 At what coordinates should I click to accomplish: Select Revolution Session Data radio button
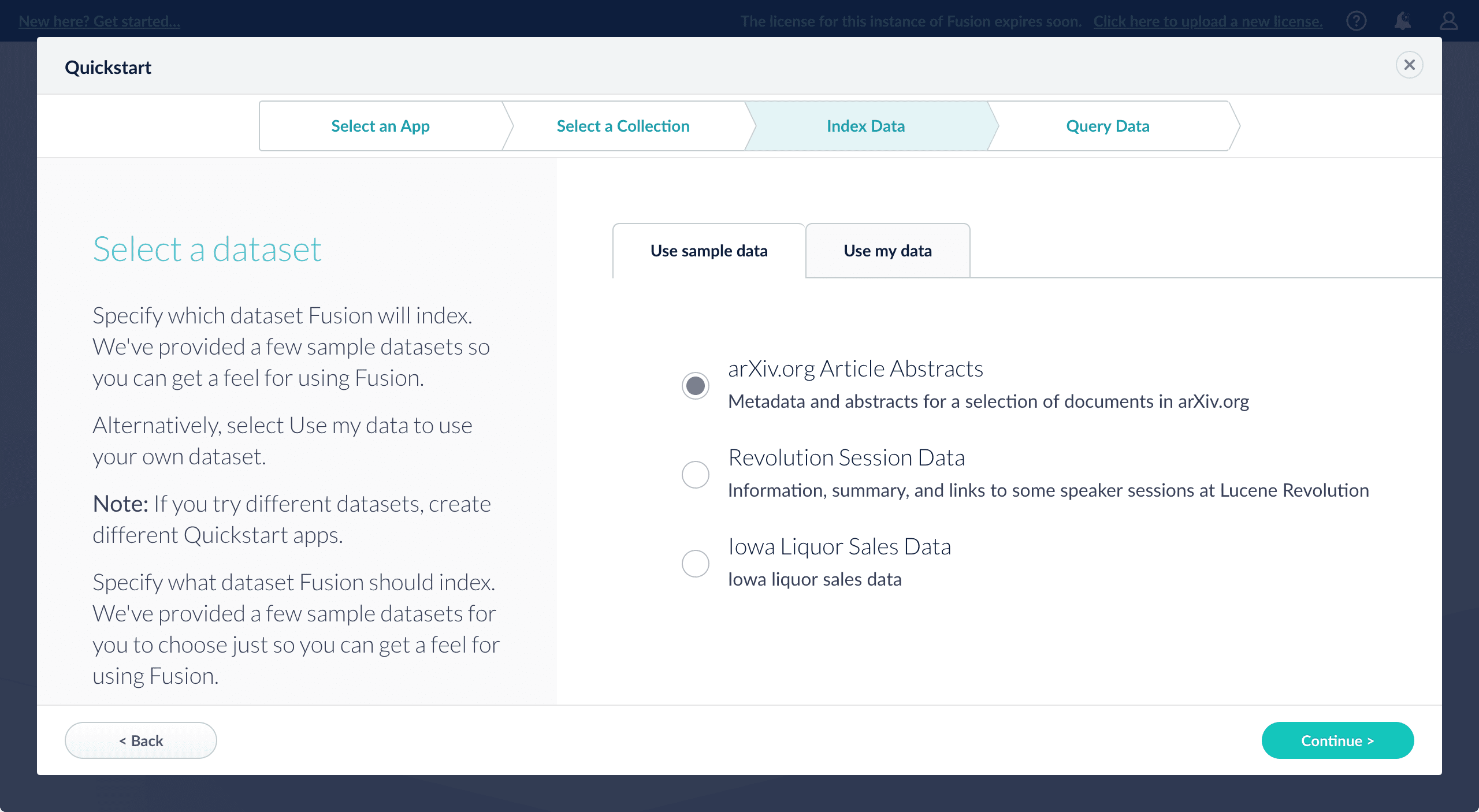coord(696,475)
